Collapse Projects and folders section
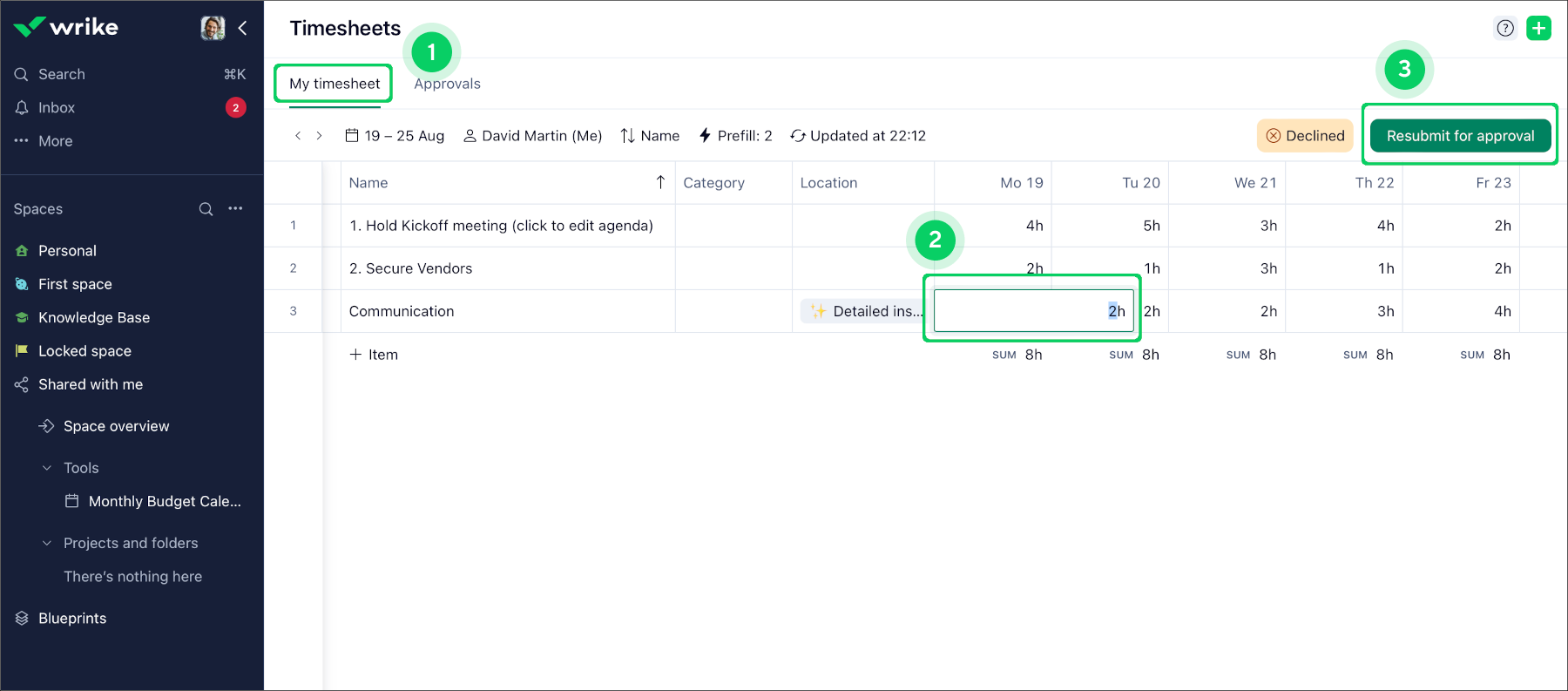1568x691 pixels. (47, 543)
